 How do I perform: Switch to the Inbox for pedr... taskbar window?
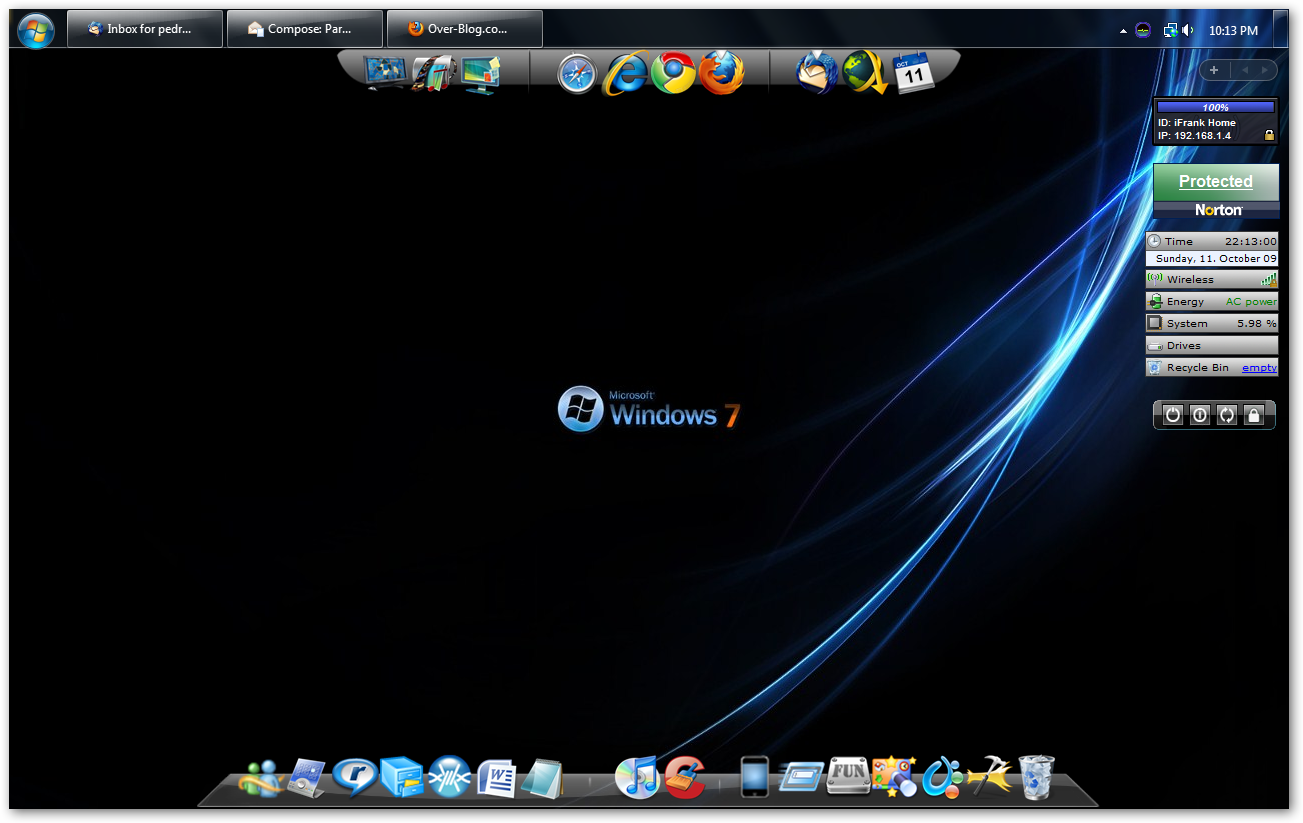pyautogui.click(x=145, y=29)
